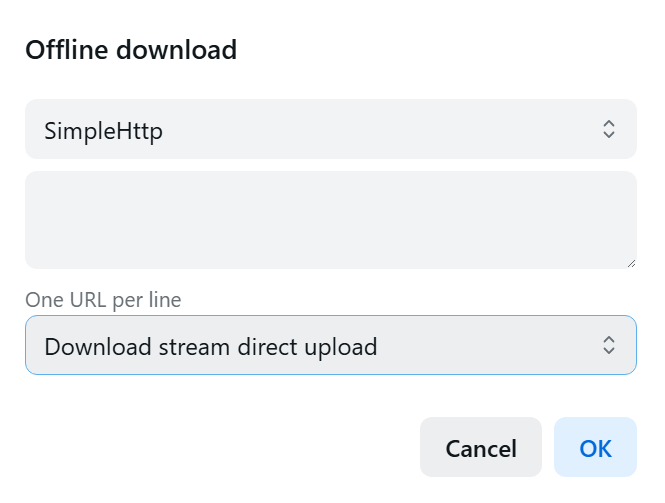665x503 pixels.
Task: Place the cursor in the URLs input box
Action: [330, 220]
